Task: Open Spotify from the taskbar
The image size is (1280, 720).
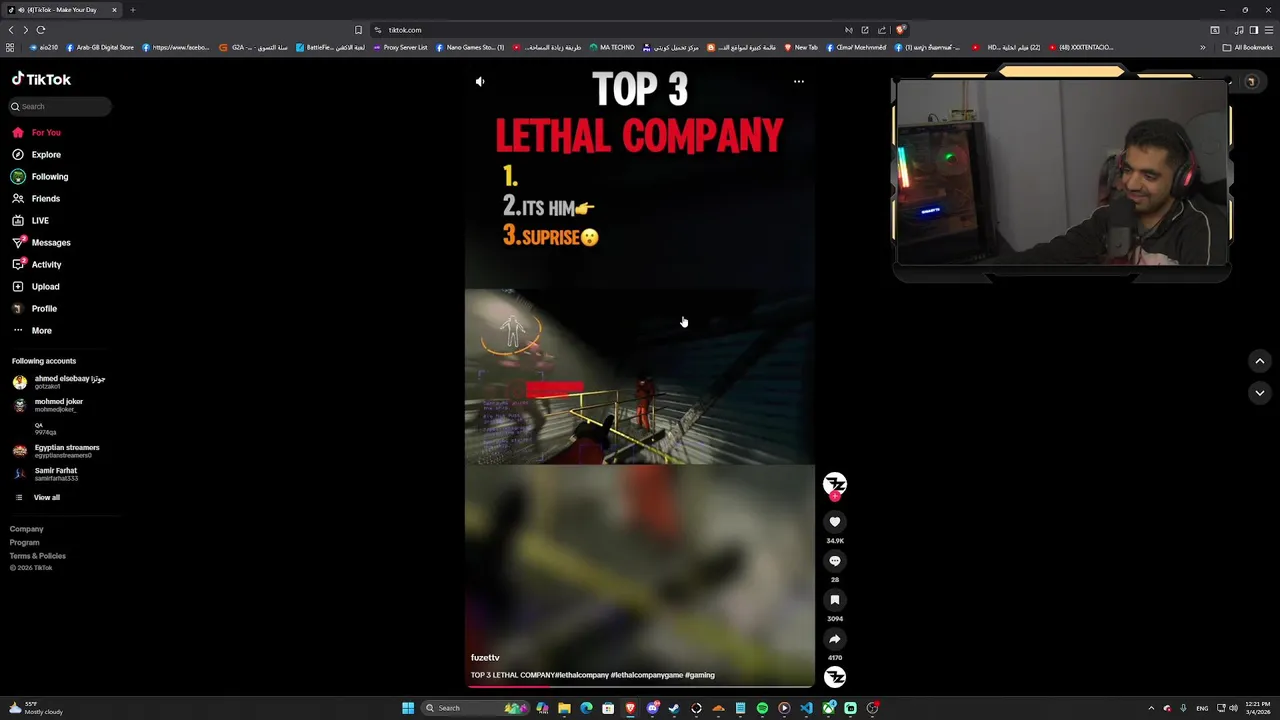Action: point(762,708)
